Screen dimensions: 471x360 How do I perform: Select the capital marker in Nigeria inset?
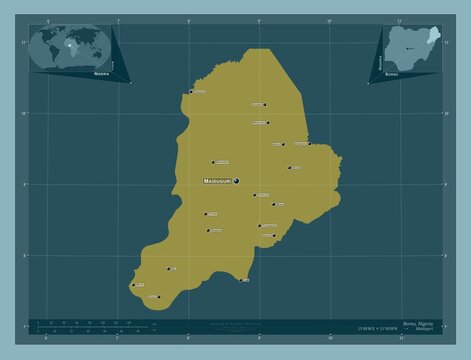[407, 49]
